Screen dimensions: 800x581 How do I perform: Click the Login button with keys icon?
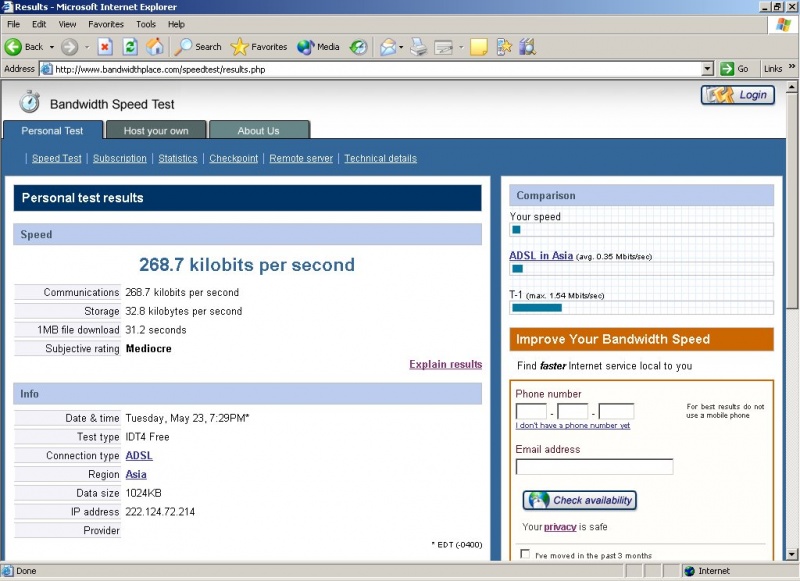tap(737, 95)
